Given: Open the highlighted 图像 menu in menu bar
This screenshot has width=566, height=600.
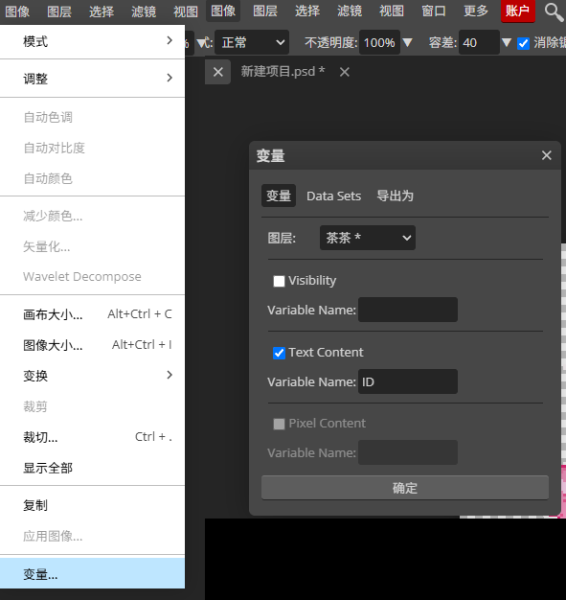Looking at the screenshot, I should (x=223, y=11).
